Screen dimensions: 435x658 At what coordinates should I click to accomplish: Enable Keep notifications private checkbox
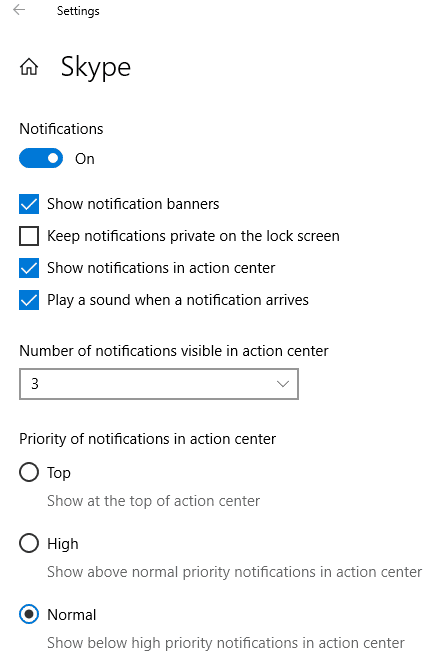pyautogui.click(x=29, y=236)
